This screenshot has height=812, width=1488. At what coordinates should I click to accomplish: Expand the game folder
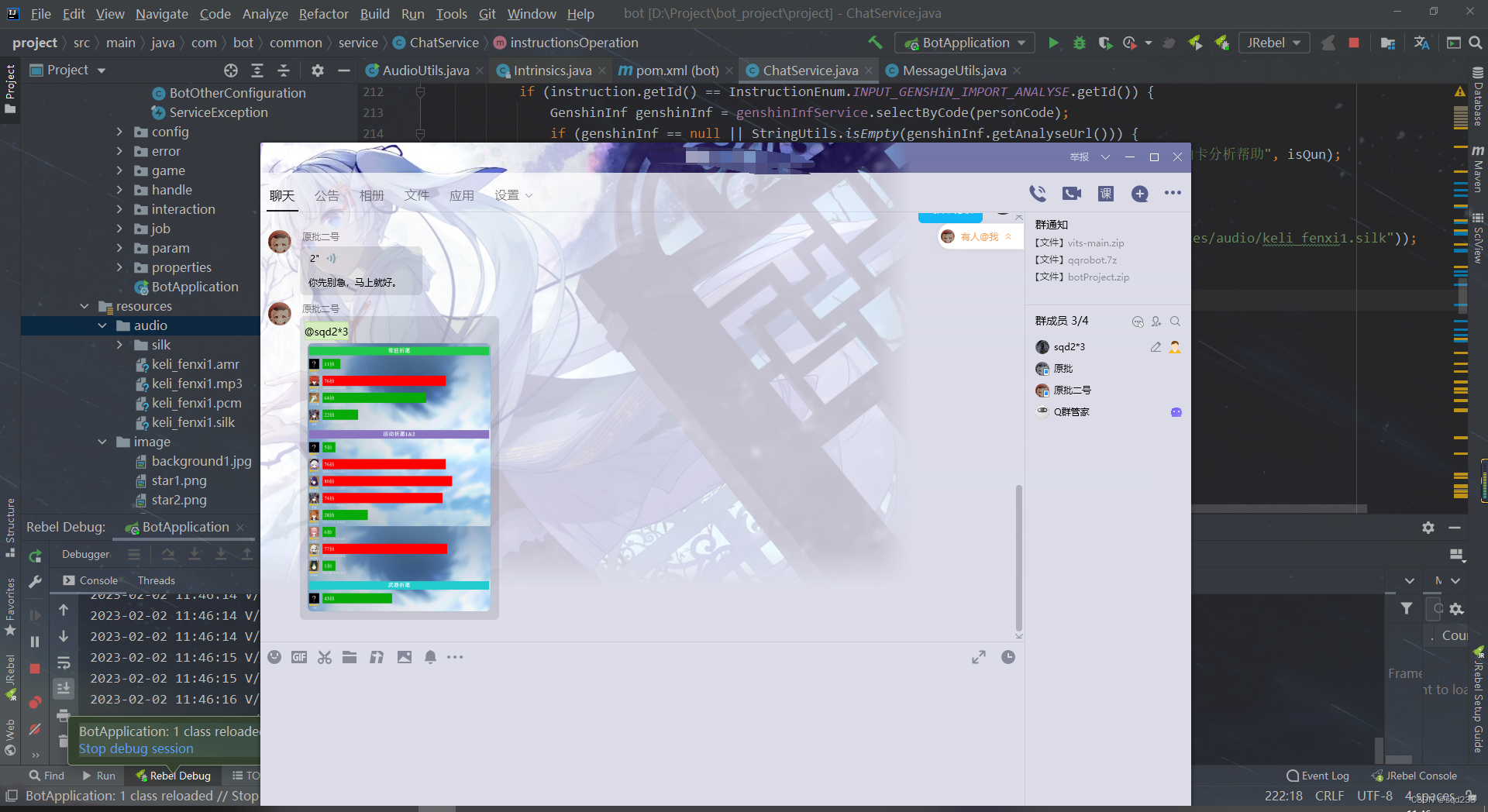pyautogui.click(x=119, y=170)
